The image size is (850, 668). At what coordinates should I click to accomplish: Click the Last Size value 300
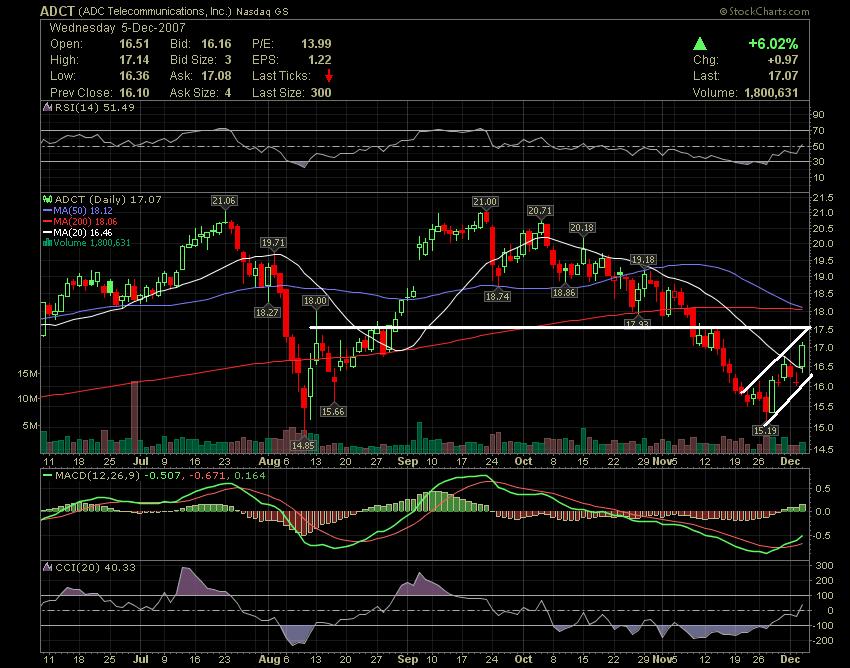pos(321,93)
